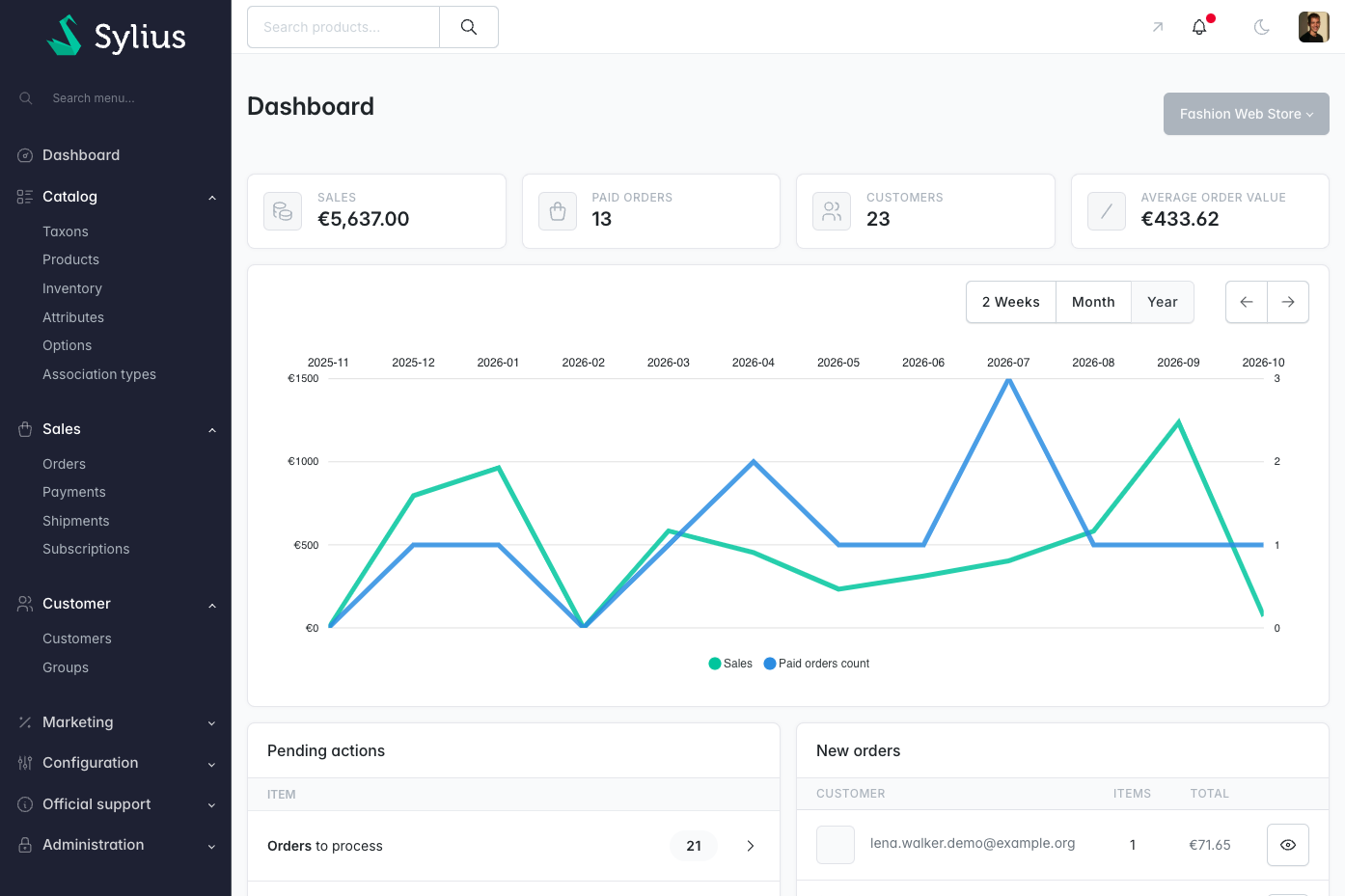Viewport: 1345px width, 896px height.
Task: View lena.walker order with eye icon
Action: pos(1288,845)
